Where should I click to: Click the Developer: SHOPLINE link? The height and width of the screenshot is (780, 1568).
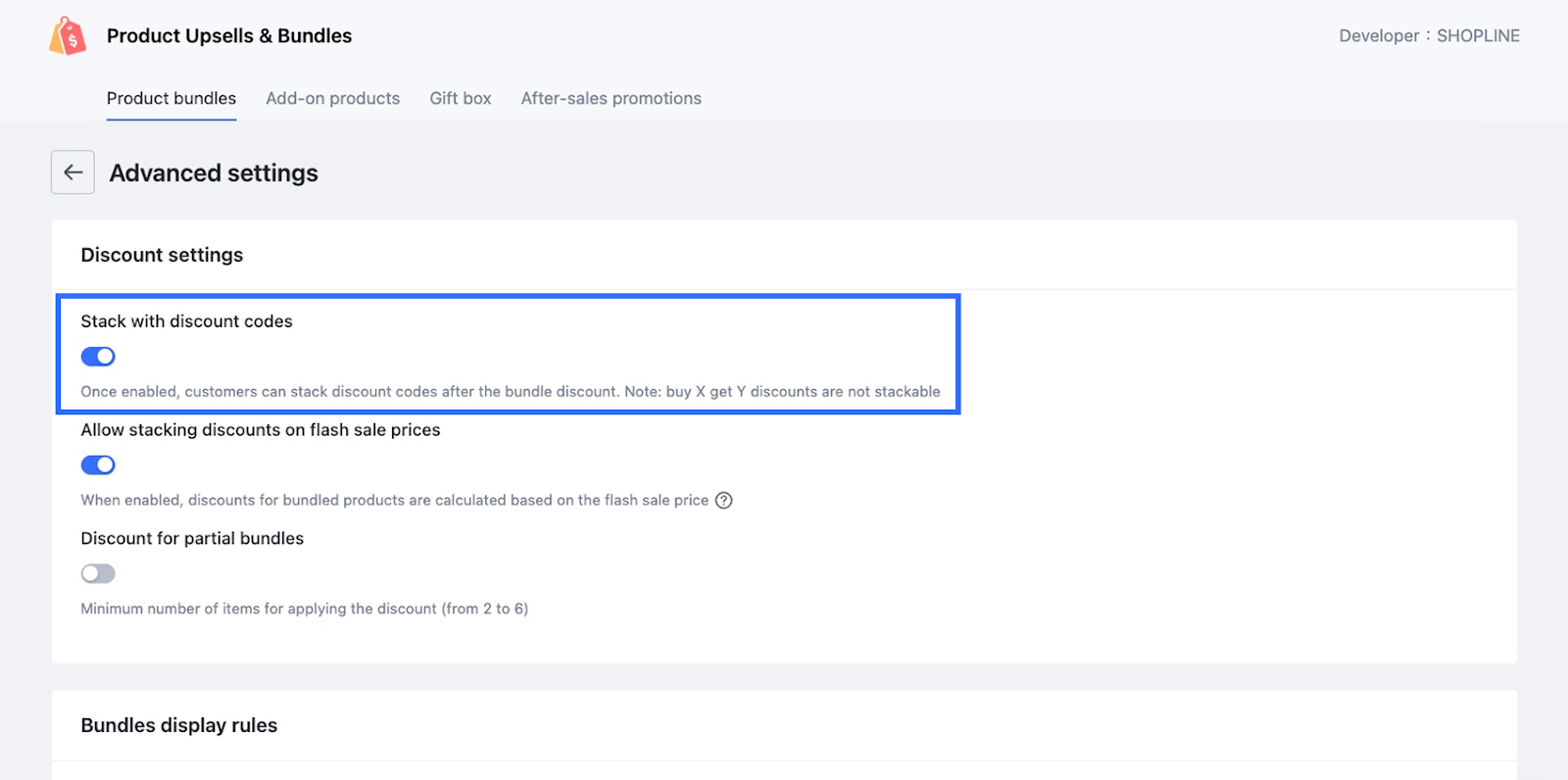pos(1429,36)
